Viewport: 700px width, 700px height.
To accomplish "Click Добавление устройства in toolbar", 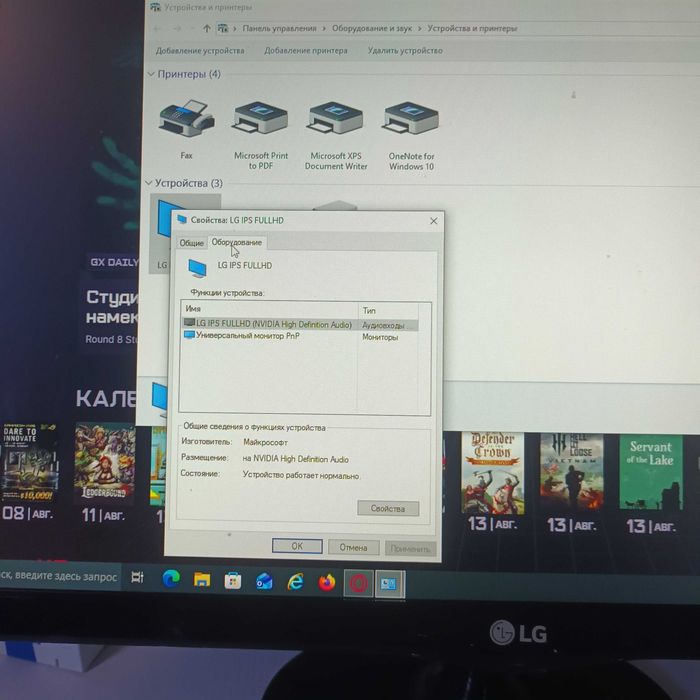I will pos(200,50).
